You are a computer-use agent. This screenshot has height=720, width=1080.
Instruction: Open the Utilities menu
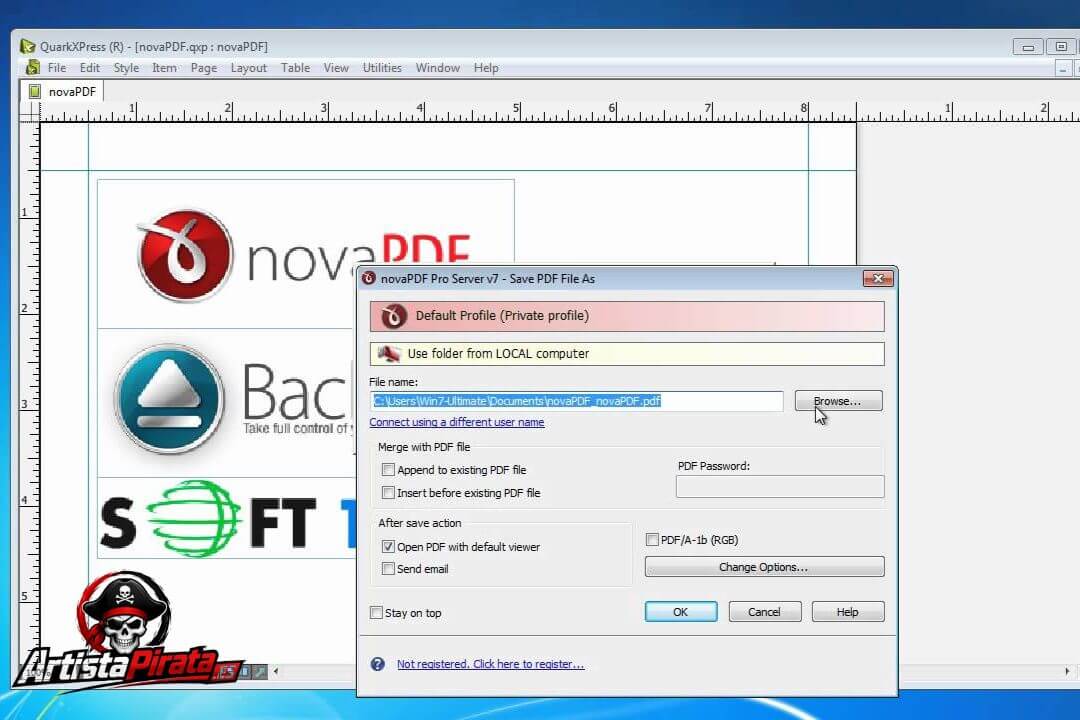(382, 68)
